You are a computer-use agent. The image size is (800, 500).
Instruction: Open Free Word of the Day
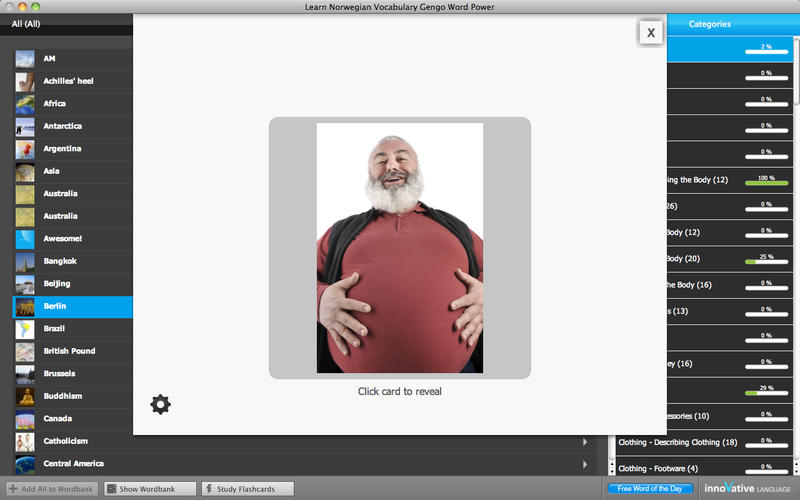pyautogui.click(x=650, y=489)
